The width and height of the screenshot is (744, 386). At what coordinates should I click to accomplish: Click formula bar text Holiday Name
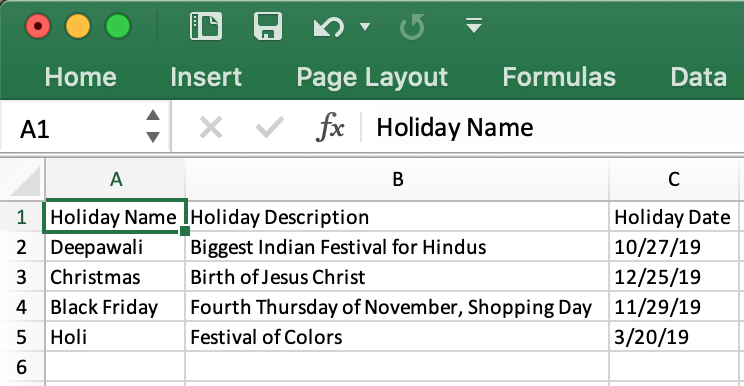point(455,128)
